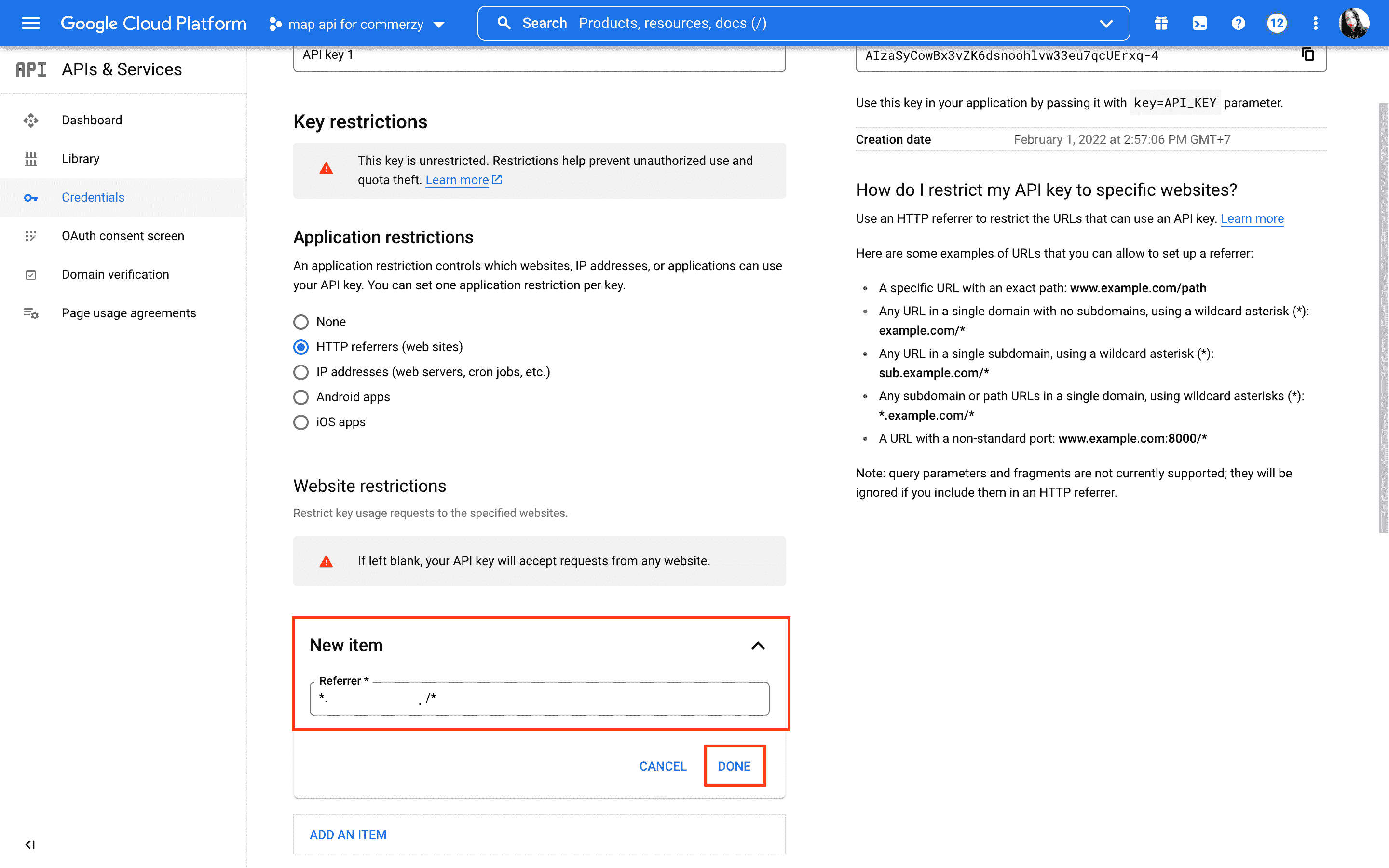Image resolution: width=1389 pixels, height=868 pixels.
Task: Click the *.example.com/* example text
Action: pyautogui.click(x=926, y=415)
